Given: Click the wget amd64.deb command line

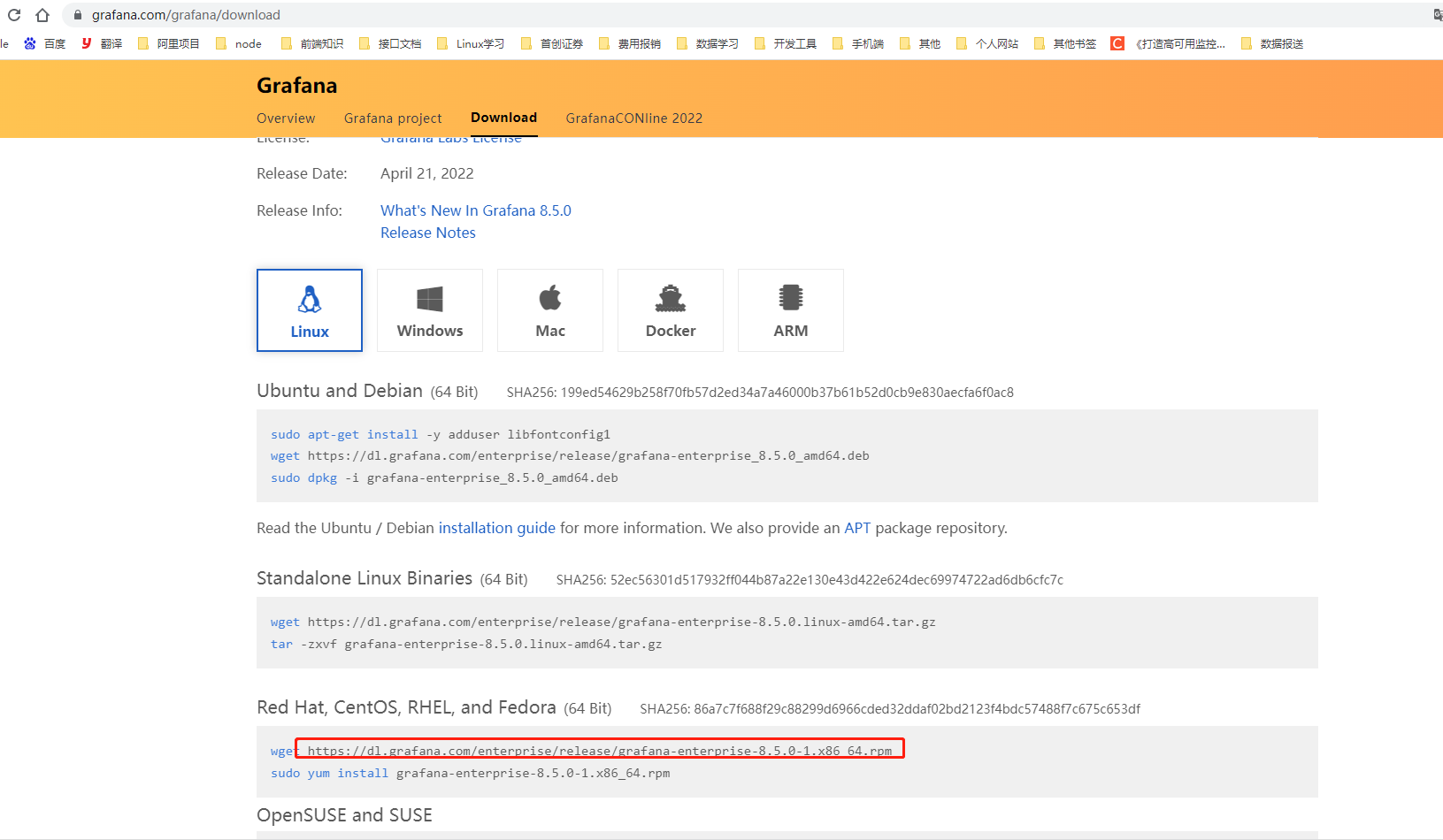Looking at the screenshot, I should click(570, 456).
